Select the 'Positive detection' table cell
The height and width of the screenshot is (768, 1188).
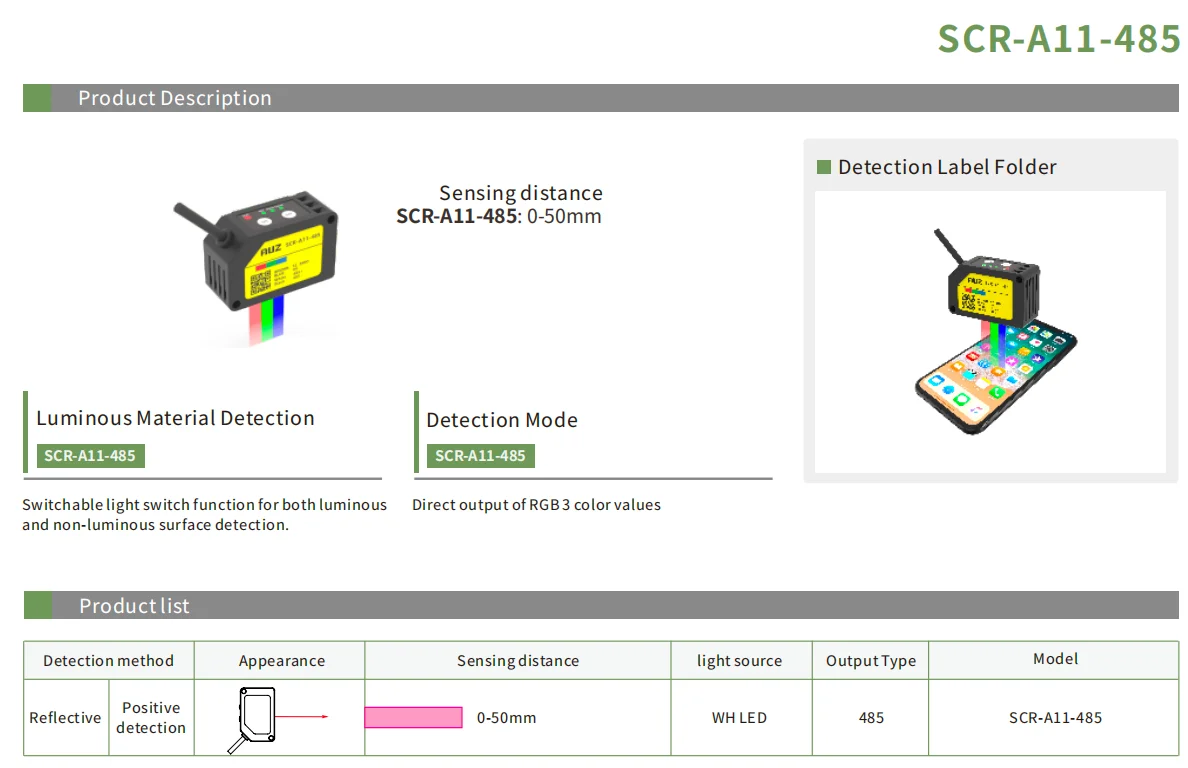tap(151, 717)
